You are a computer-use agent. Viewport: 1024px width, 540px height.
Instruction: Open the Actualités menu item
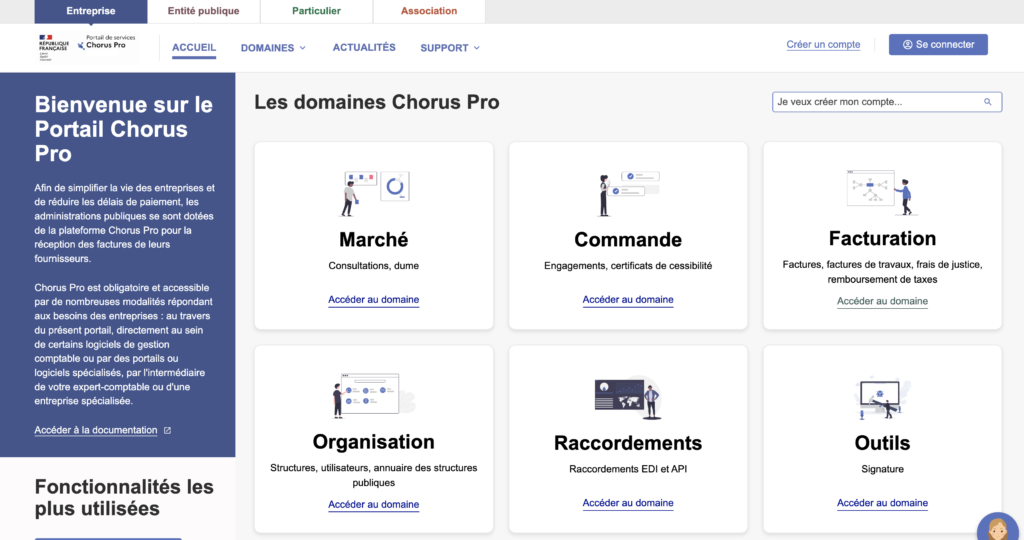(364, 48)
